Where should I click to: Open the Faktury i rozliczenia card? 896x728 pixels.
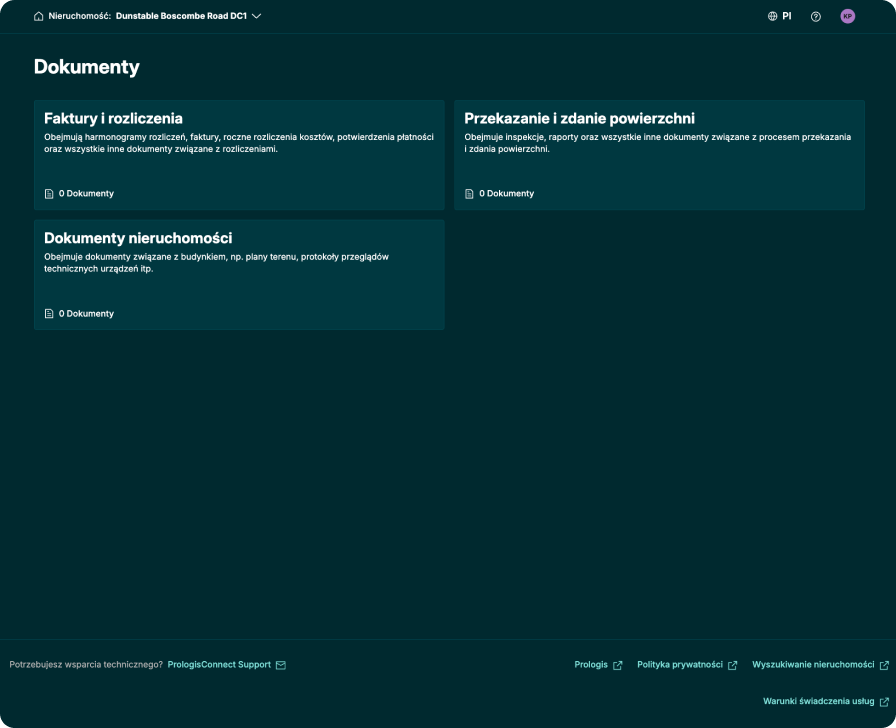point(239,155)
